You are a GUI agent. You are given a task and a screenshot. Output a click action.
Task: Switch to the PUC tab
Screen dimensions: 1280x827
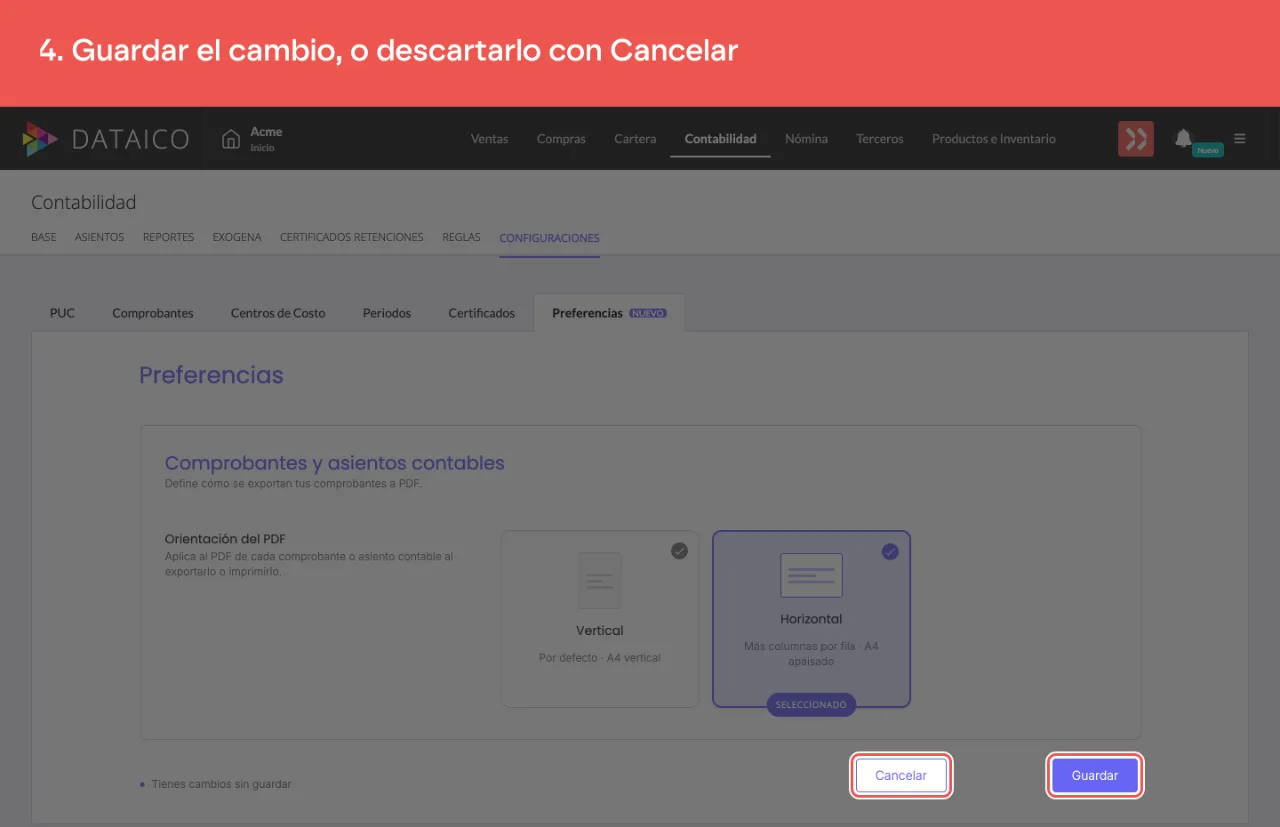62,313
